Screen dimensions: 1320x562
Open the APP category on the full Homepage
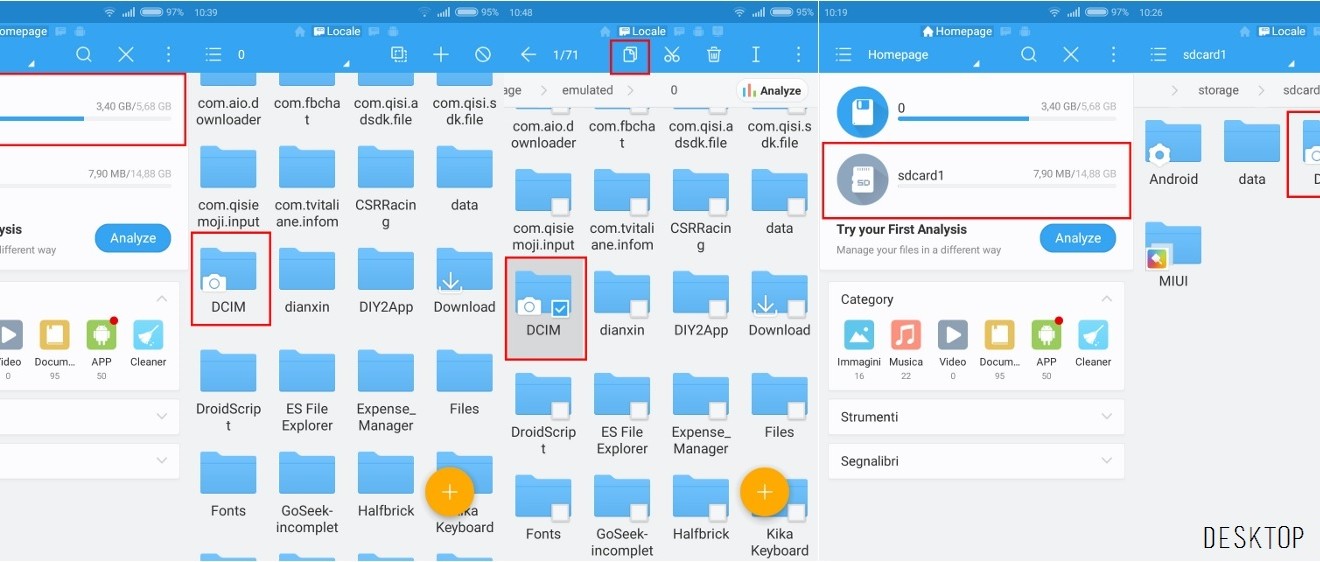tap(1046, 334)
